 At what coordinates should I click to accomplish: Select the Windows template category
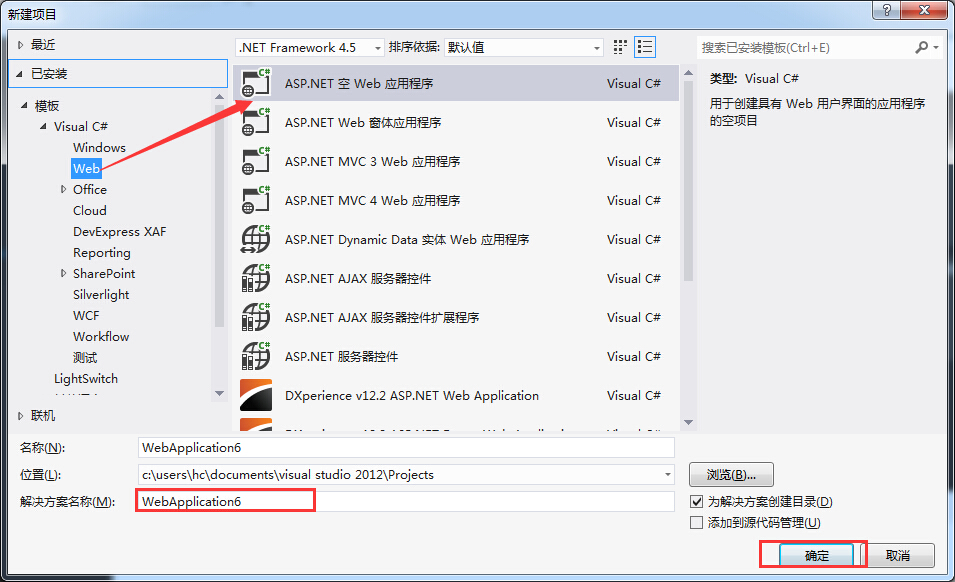coord(99,147)
